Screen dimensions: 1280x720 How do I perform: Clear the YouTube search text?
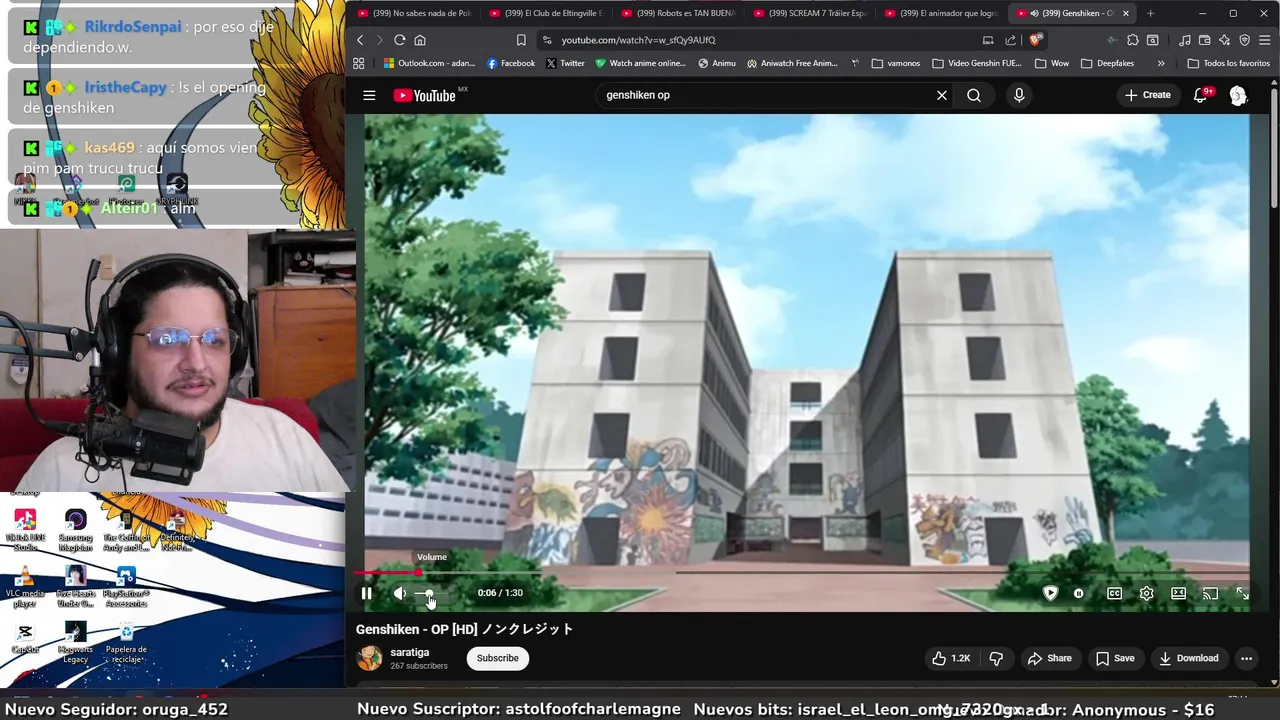[x=942, y=95]
